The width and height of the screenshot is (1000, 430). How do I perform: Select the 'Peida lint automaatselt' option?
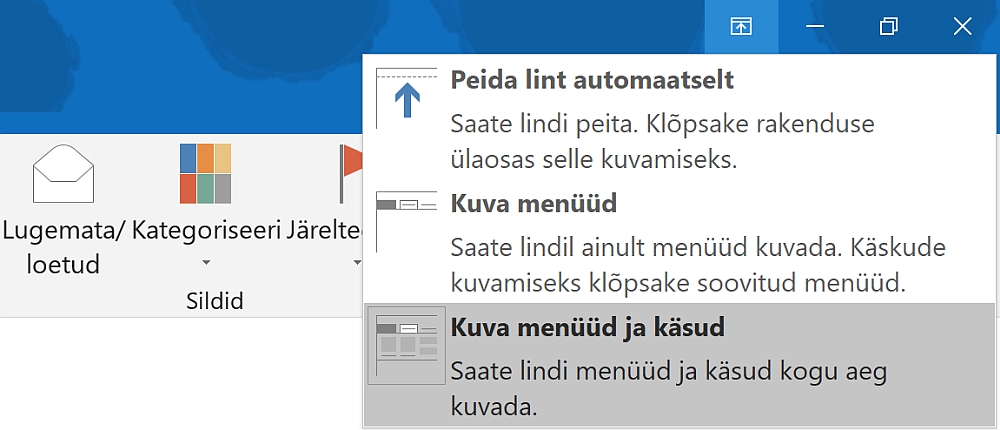[592, 79]
